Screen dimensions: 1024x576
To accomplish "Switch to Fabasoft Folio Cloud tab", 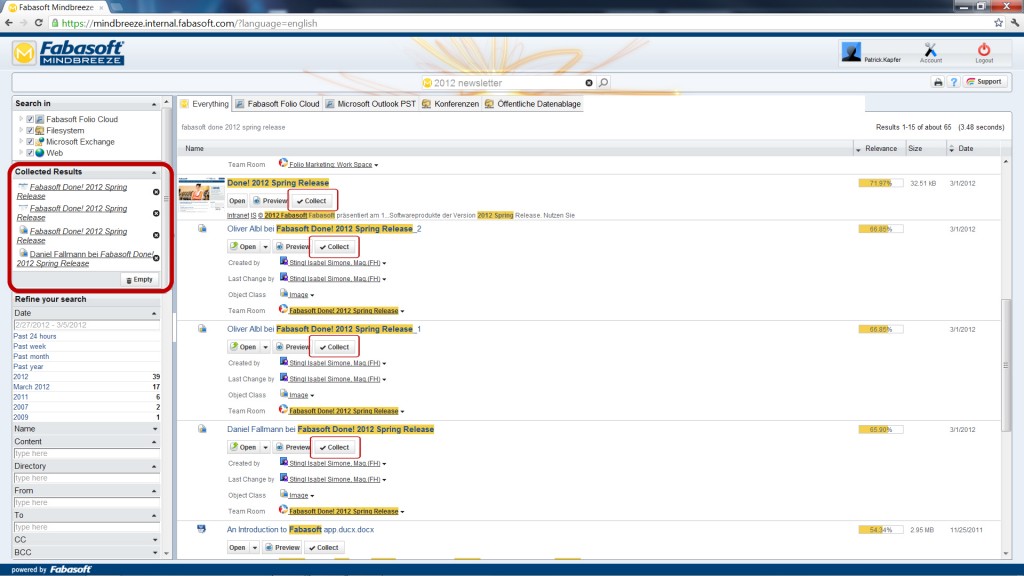I will pyautogui.click(x=278, y=104).
